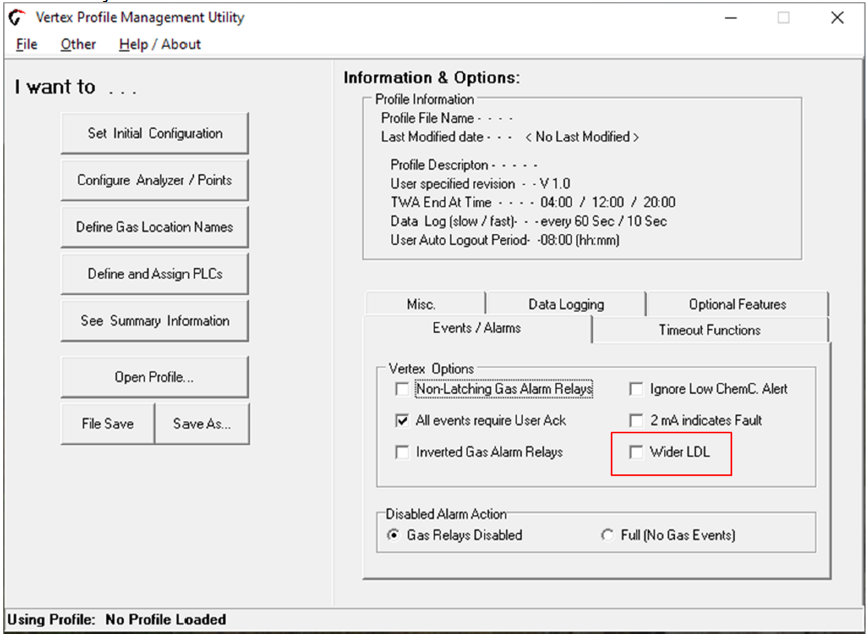Open the File menu
This screenshot has height=636, width=868.
click(x=27, y=44)
